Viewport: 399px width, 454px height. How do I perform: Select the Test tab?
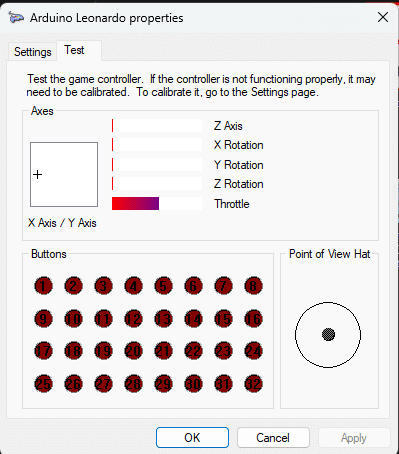(x=74, y=50)
